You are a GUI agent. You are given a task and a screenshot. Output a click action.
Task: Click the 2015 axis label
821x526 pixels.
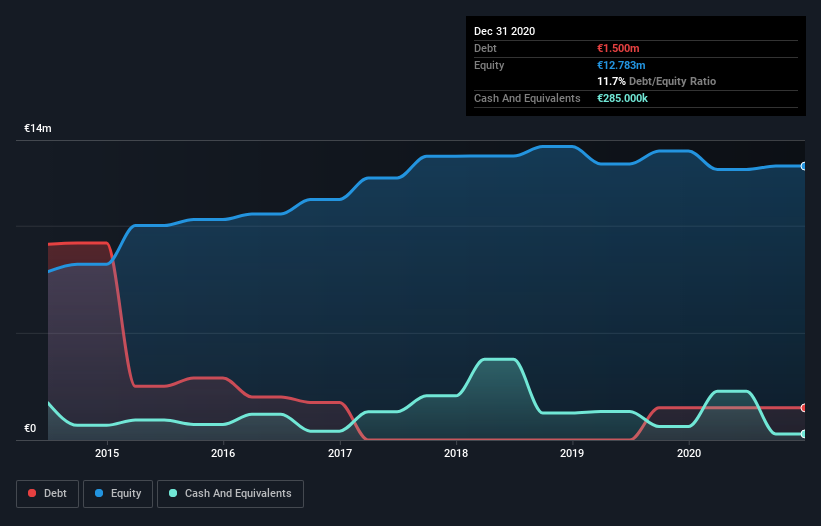[x=107, y=453]
